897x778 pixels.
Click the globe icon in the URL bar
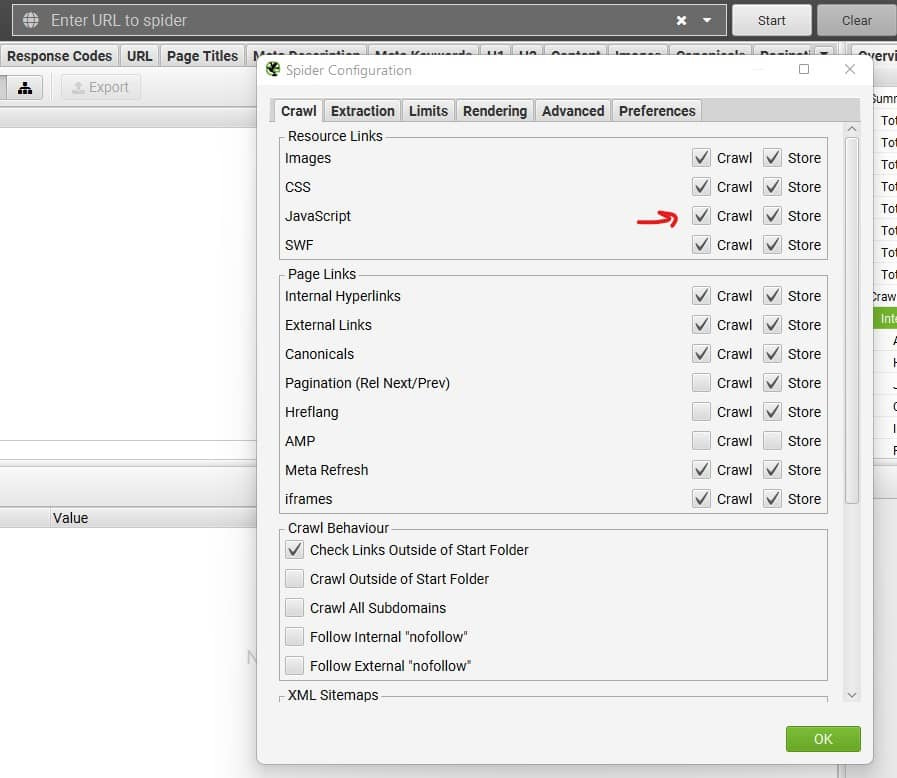(x=30, y=20)
